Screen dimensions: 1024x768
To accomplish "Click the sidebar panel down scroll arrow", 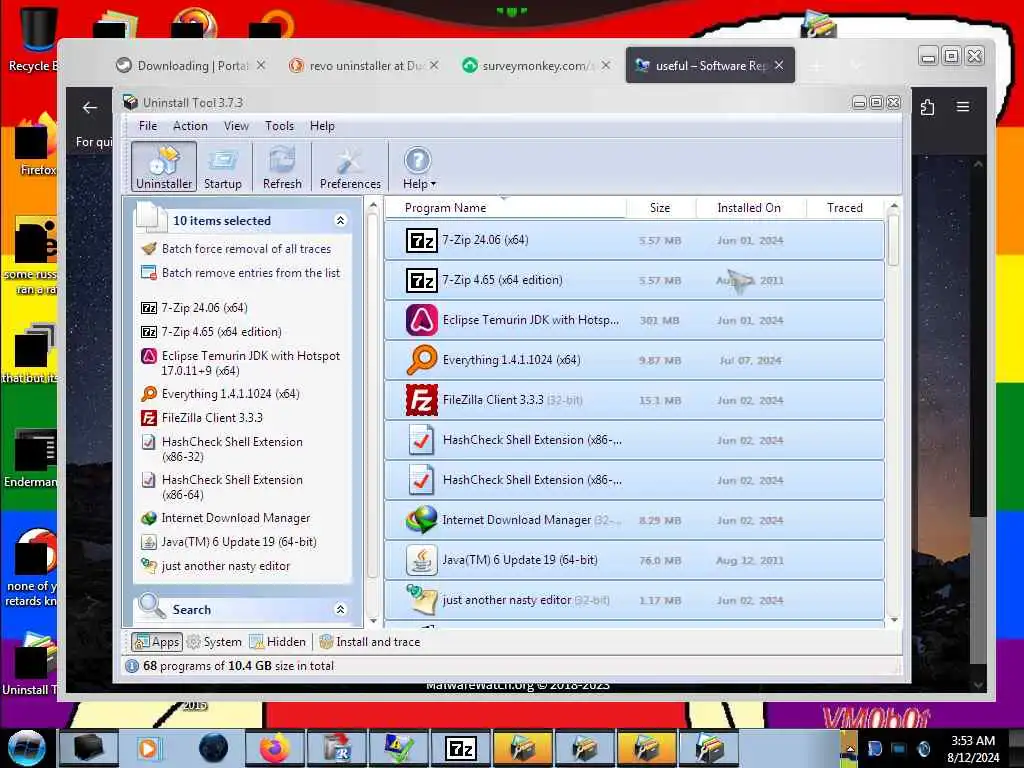I will [373, 621].
